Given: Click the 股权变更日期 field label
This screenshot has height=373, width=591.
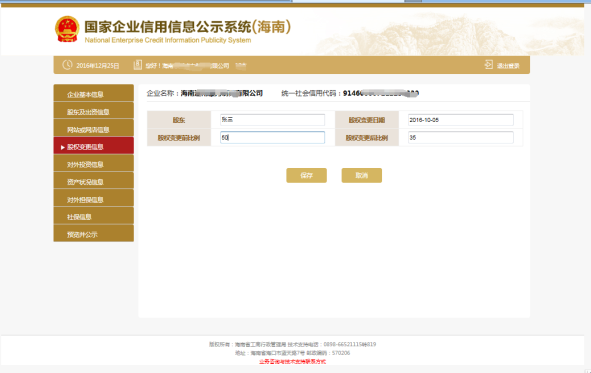Looking at the screenshot, I should tap(367, 120).
